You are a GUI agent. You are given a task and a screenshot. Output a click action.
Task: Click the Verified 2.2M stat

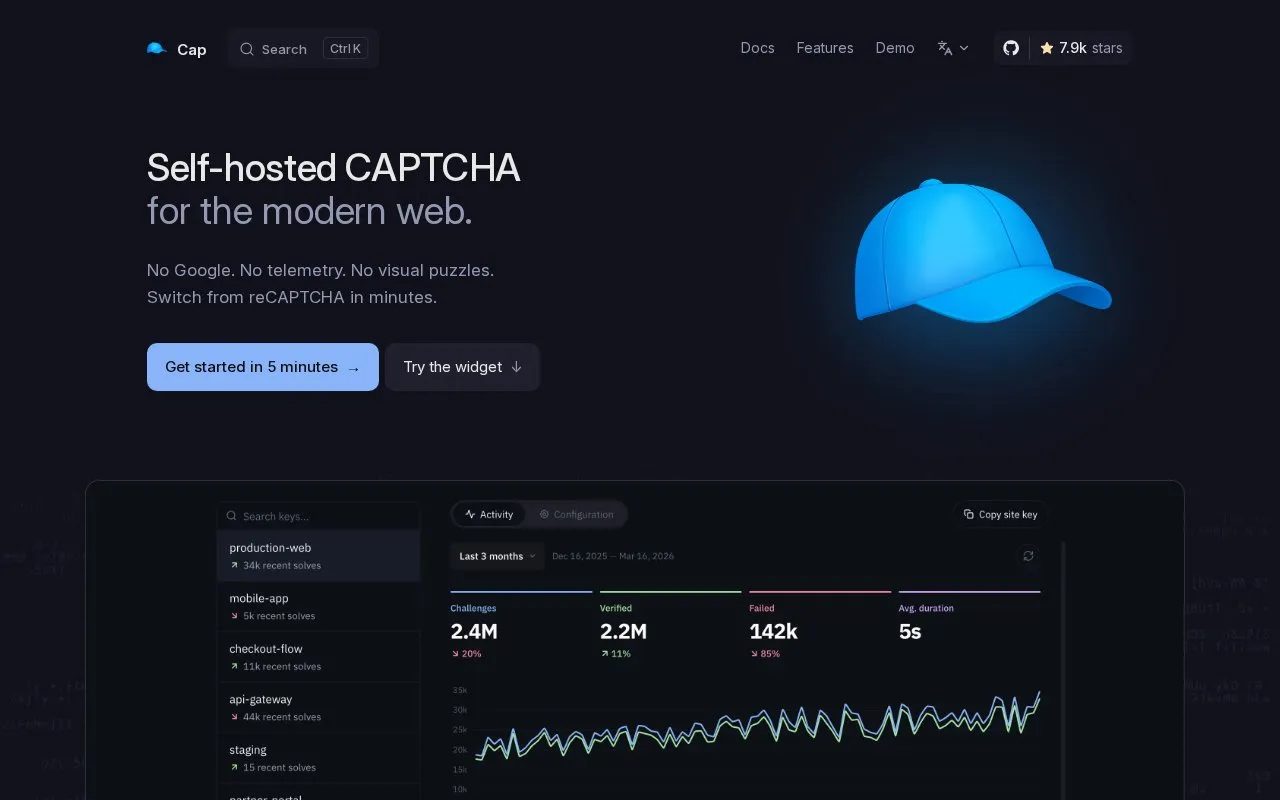670,626
